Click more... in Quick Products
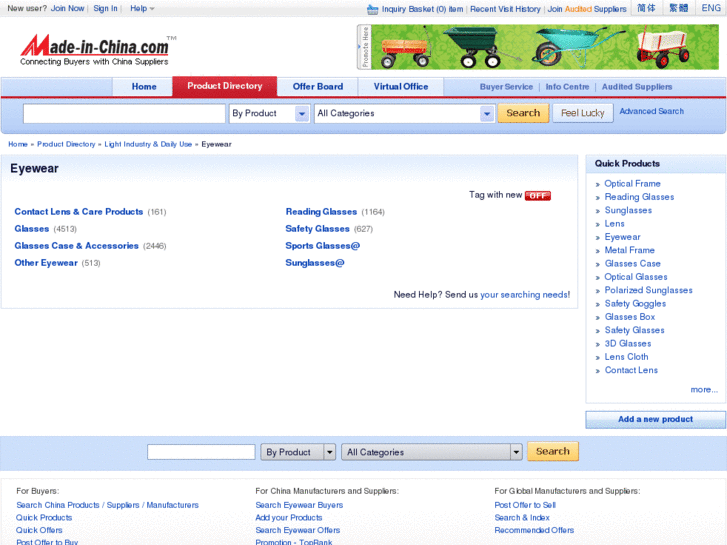This screenshot has height=545, width=727. coord(704,390)
